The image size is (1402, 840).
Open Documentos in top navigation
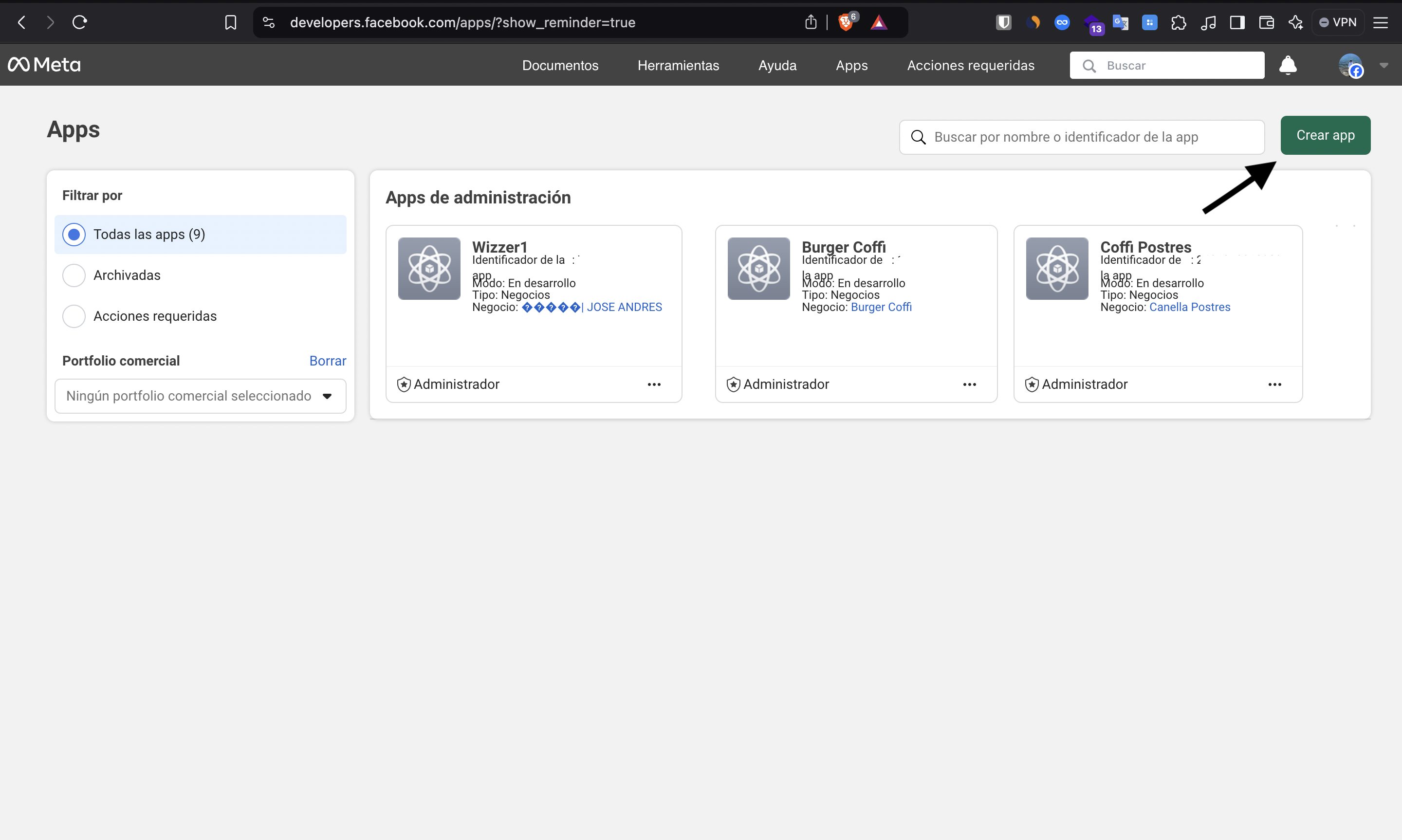coord(560,65)
